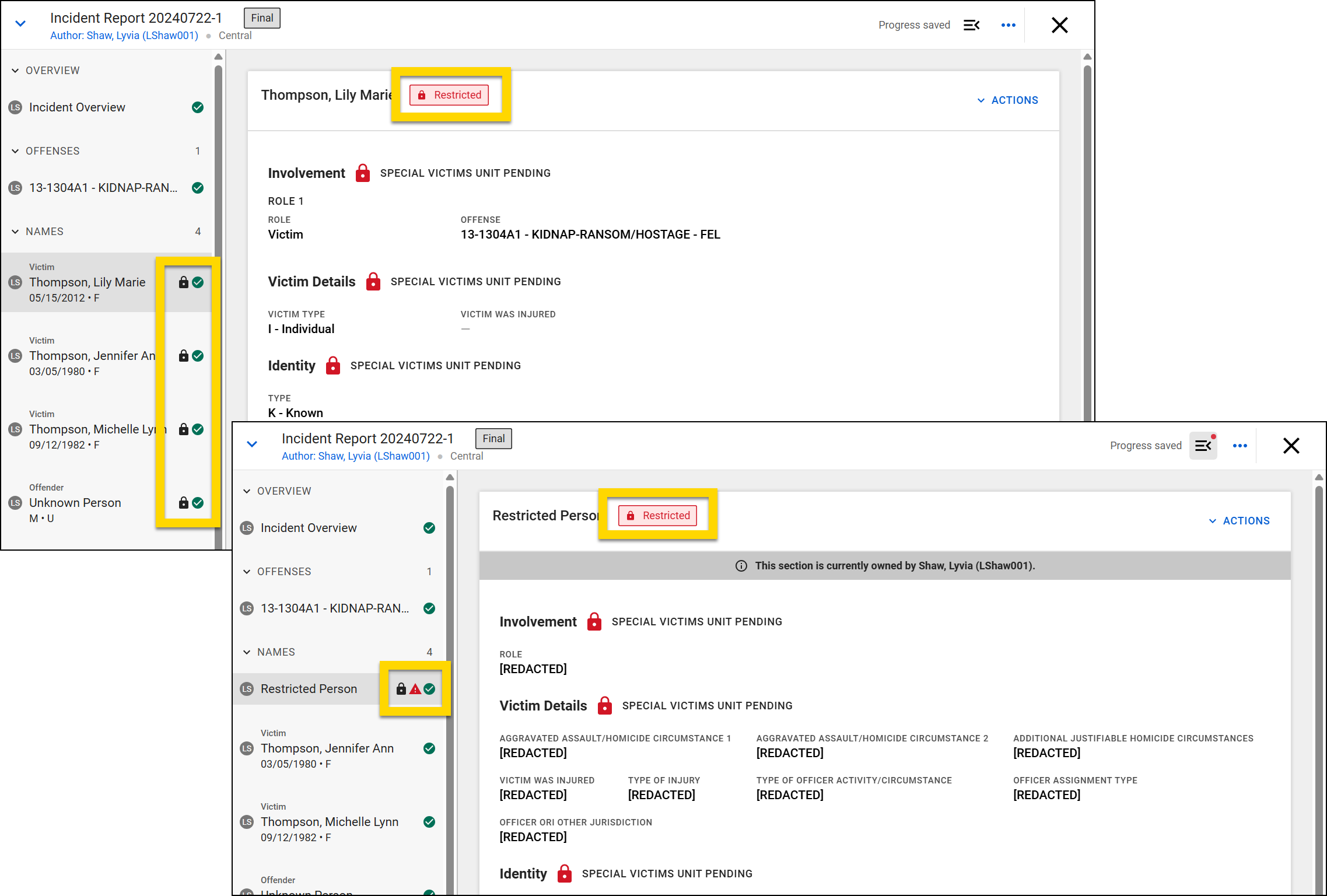Click the red Restricted lock badge beside Thompson, Lily Marie
This screenshot has height=896, width=1327.
coord(449,94)
